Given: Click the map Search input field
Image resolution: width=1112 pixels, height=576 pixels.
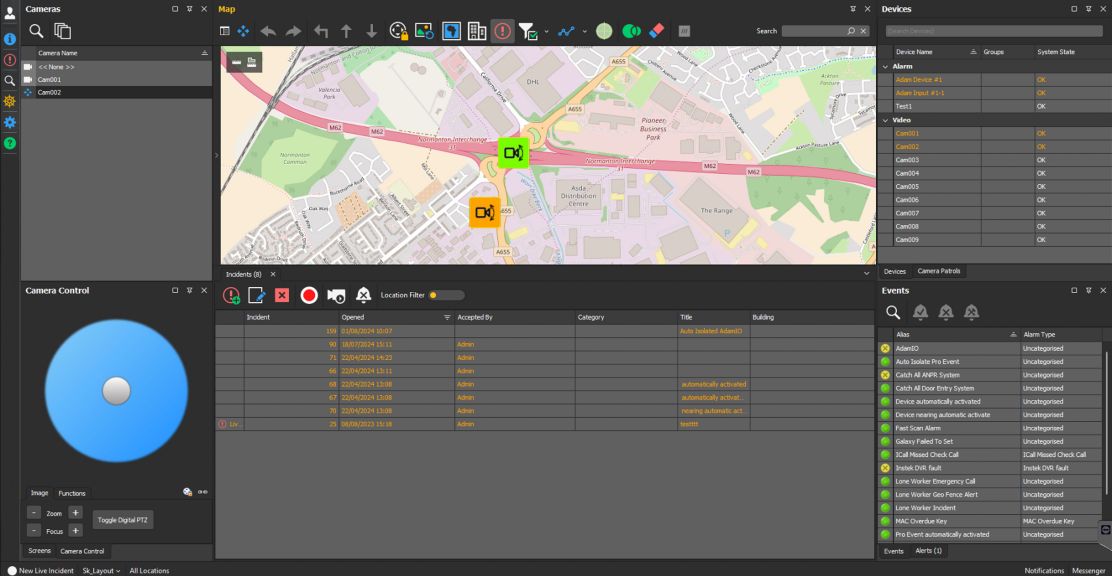Looking at the screenshot, I should click(813, 31).
